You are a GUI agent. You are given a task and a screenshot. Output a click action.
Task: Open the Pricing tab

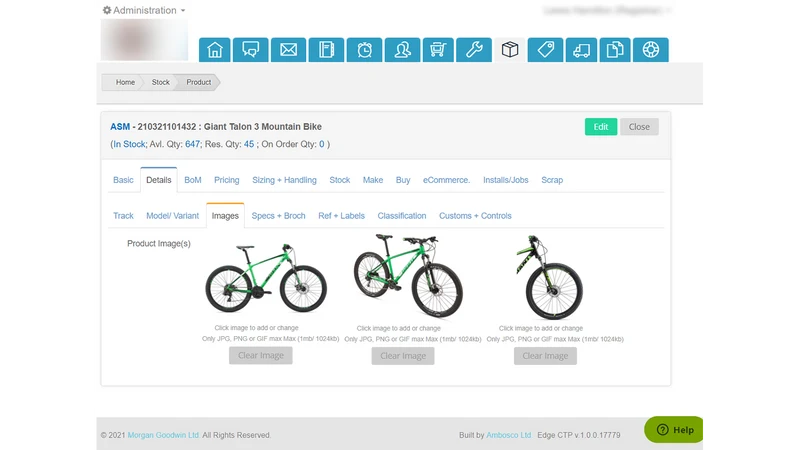227,180
